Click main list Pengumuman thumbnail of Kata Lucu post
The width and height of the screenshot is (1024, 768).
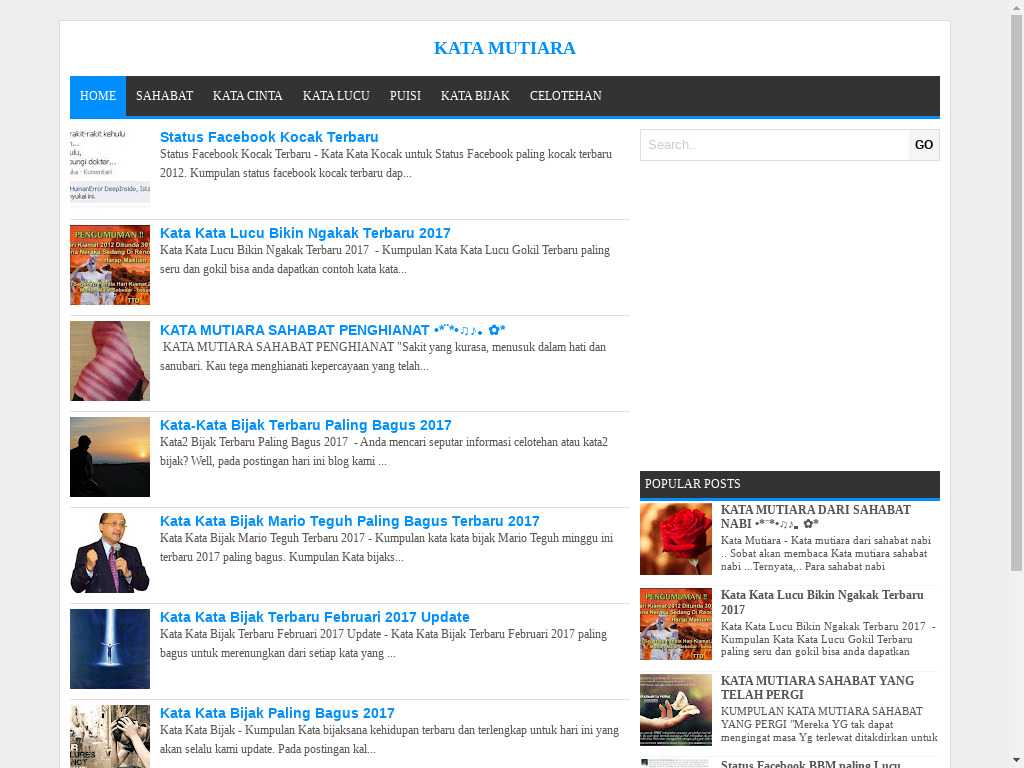pyautogui.click(x=110, y=264)
